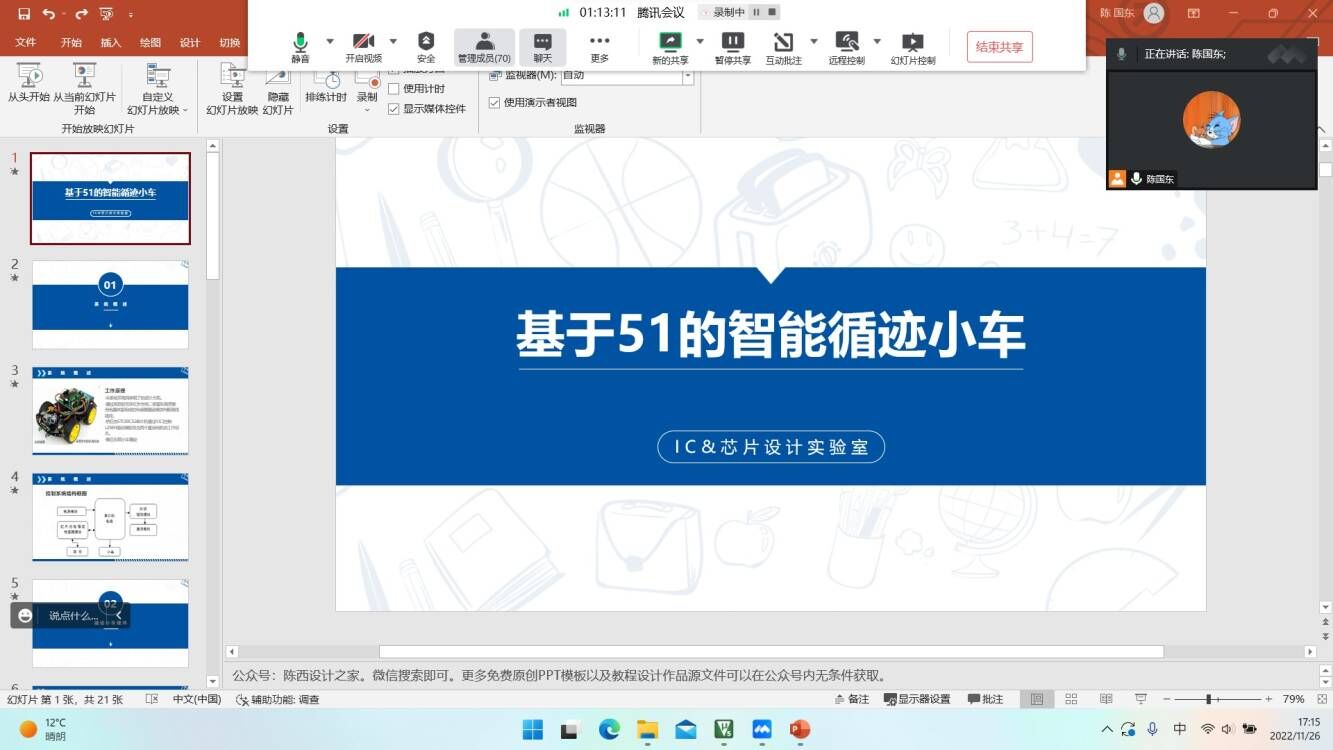This screenshot has width=1333, height=750.
Task: Click the red 结束共享 button
Action: pyautogui.click(x=999, y=47)
